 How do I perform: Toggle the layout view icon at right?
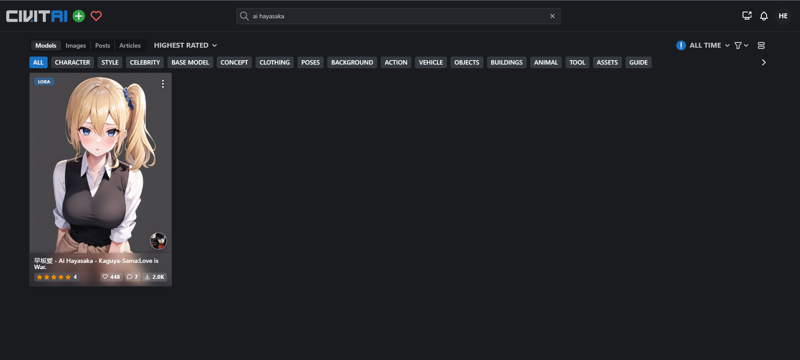pyautogui.click(x=761, y=45)
